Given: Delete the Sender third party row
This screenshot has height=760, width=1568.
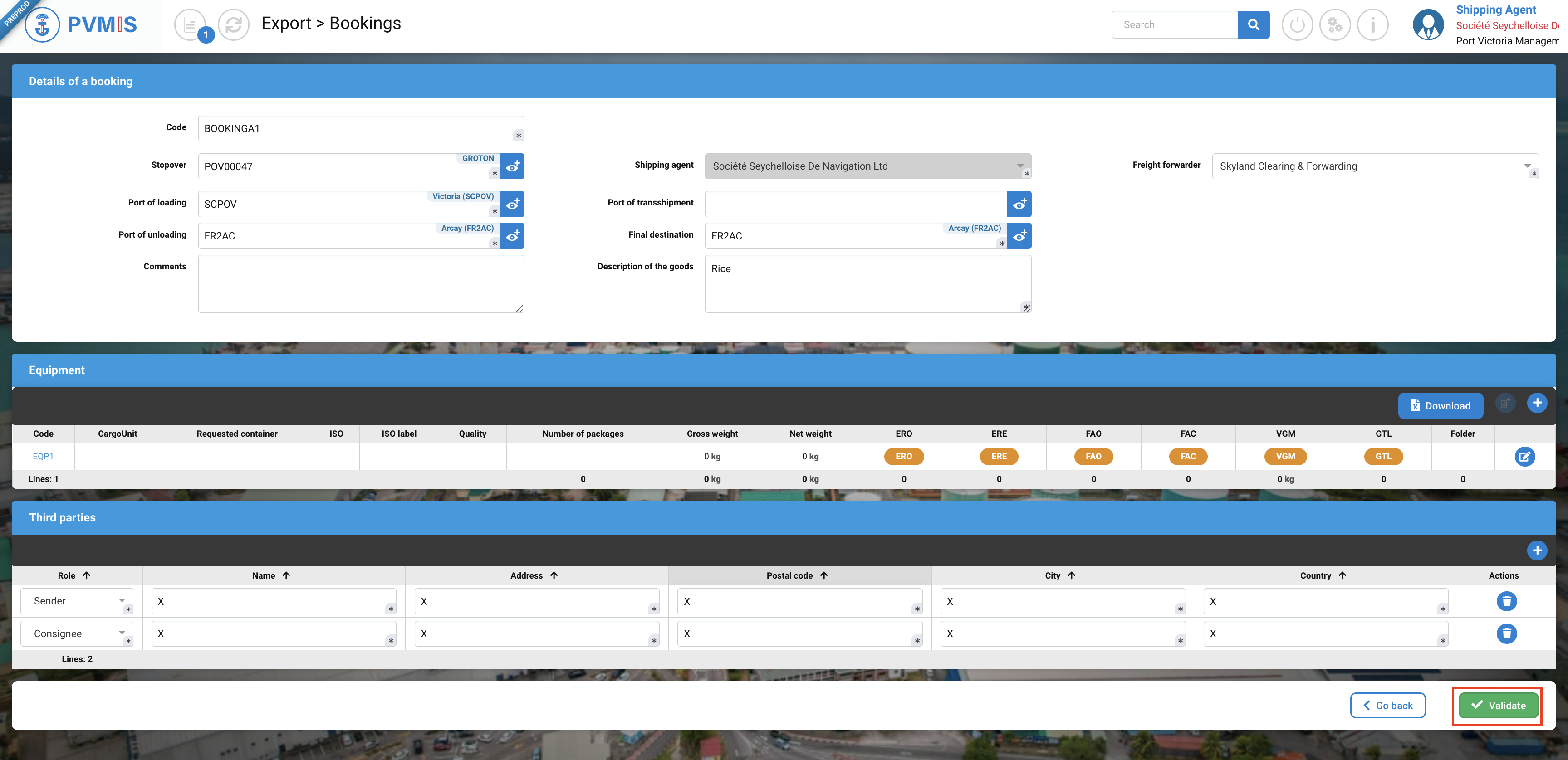Looking at the screenshot, I should tap(1506, 601).
